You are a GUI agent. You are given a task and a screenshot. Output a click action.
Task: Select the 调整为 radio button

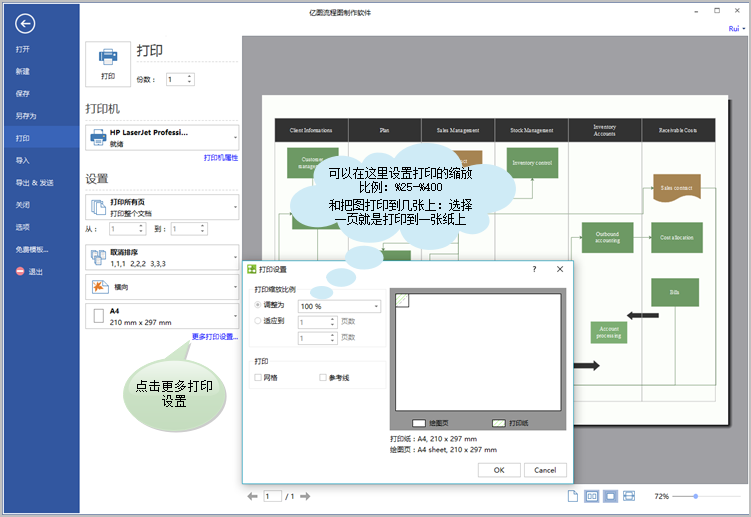(258, 305)
